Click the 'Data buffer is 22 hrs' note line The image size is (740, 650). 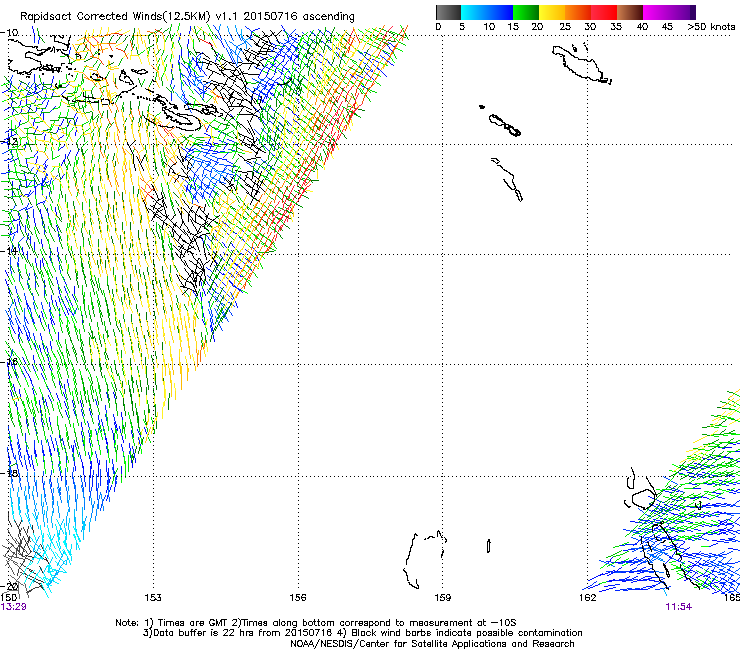362,633
